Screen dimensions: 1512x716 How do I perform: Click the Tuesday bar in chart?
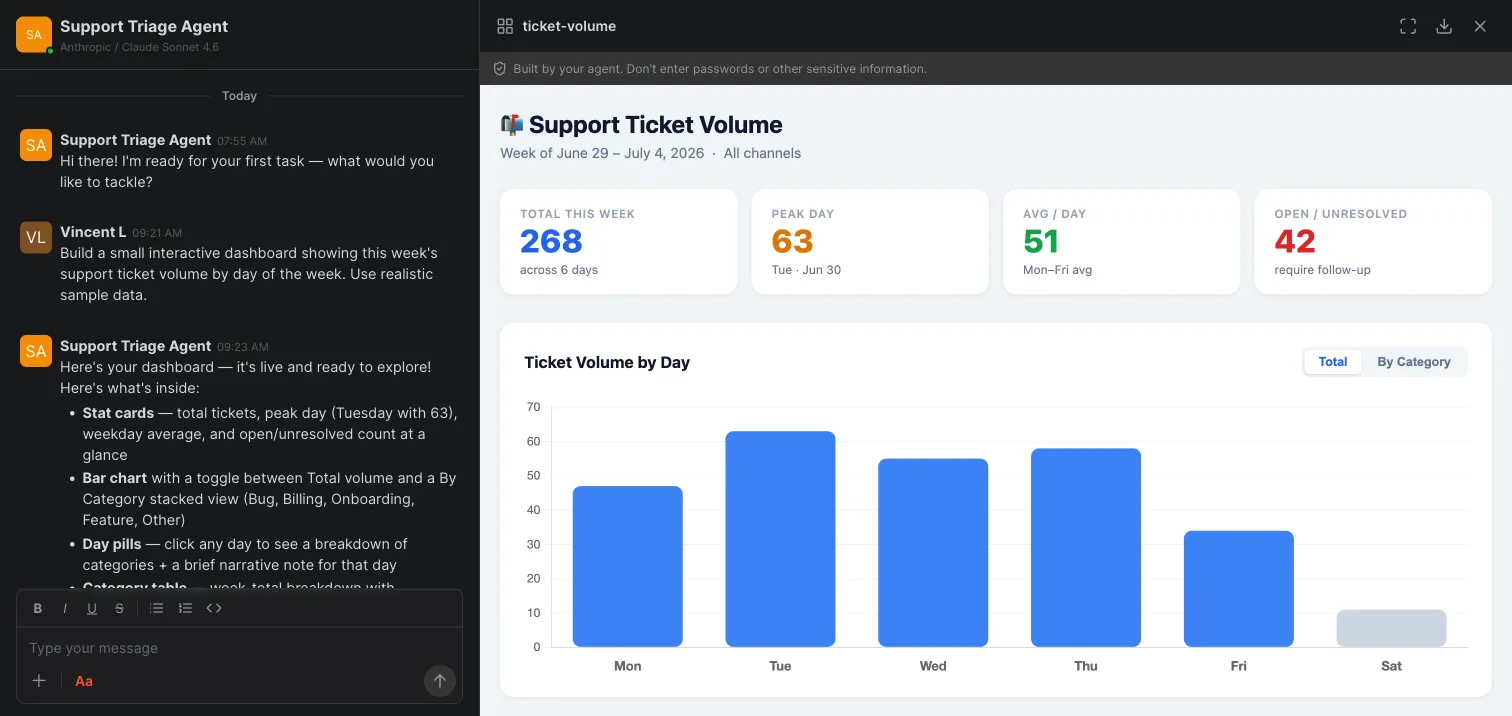tap(780, 539)
